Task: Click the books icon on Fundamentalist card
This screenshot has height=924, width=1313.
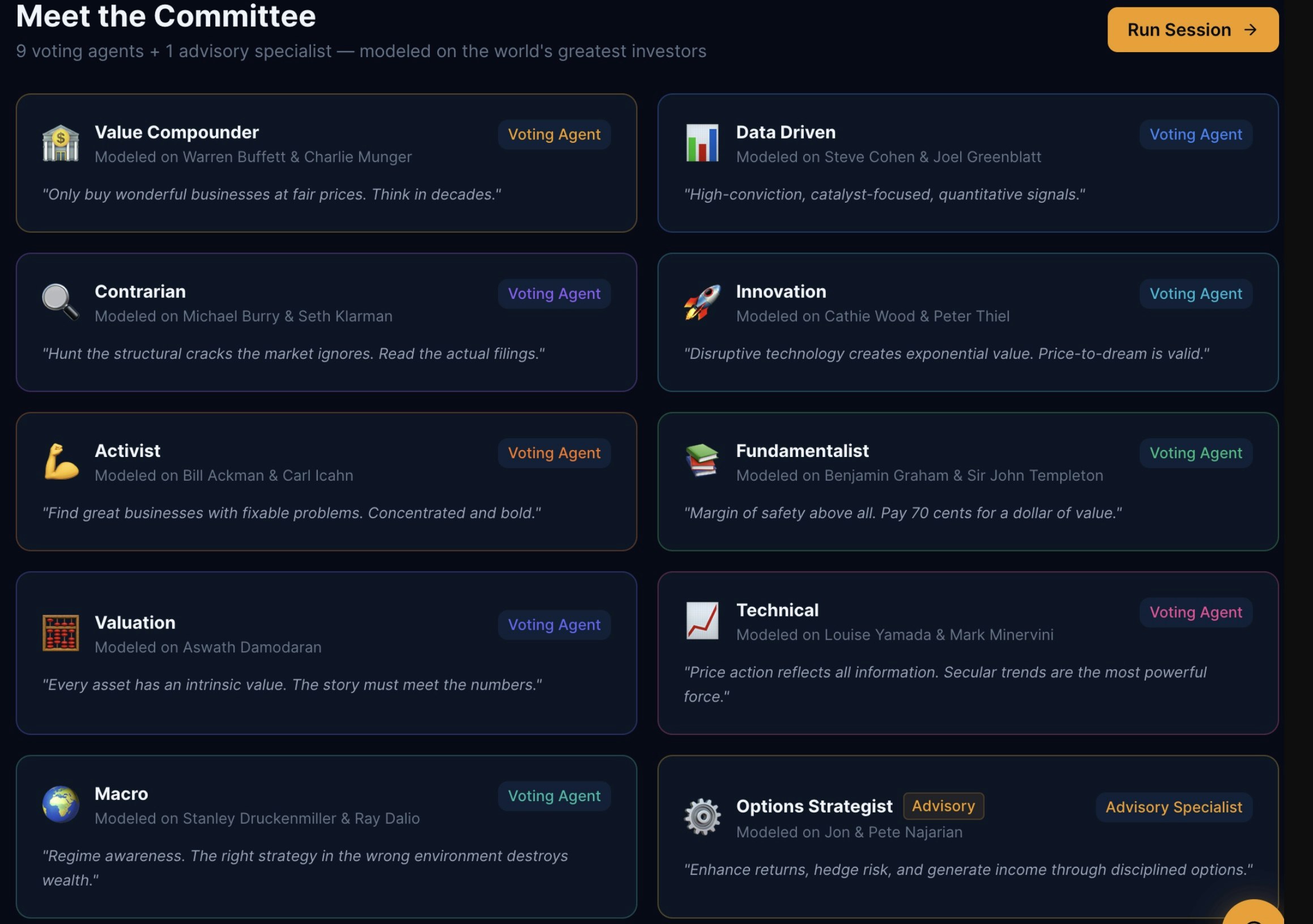Action: (702, 460)
